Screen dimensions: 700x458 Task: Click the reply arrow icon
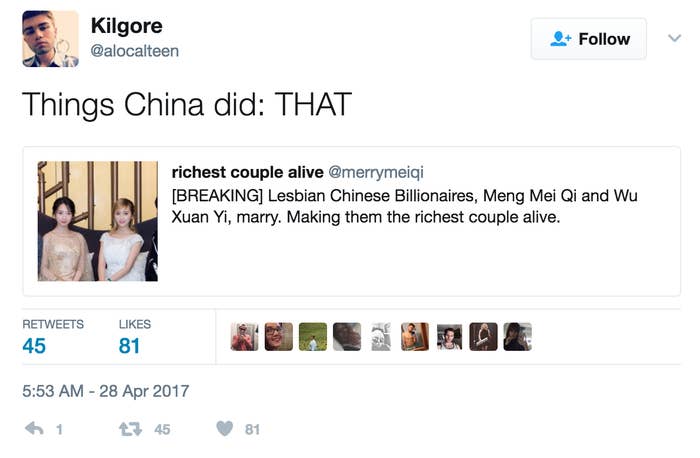coord(34,429)
